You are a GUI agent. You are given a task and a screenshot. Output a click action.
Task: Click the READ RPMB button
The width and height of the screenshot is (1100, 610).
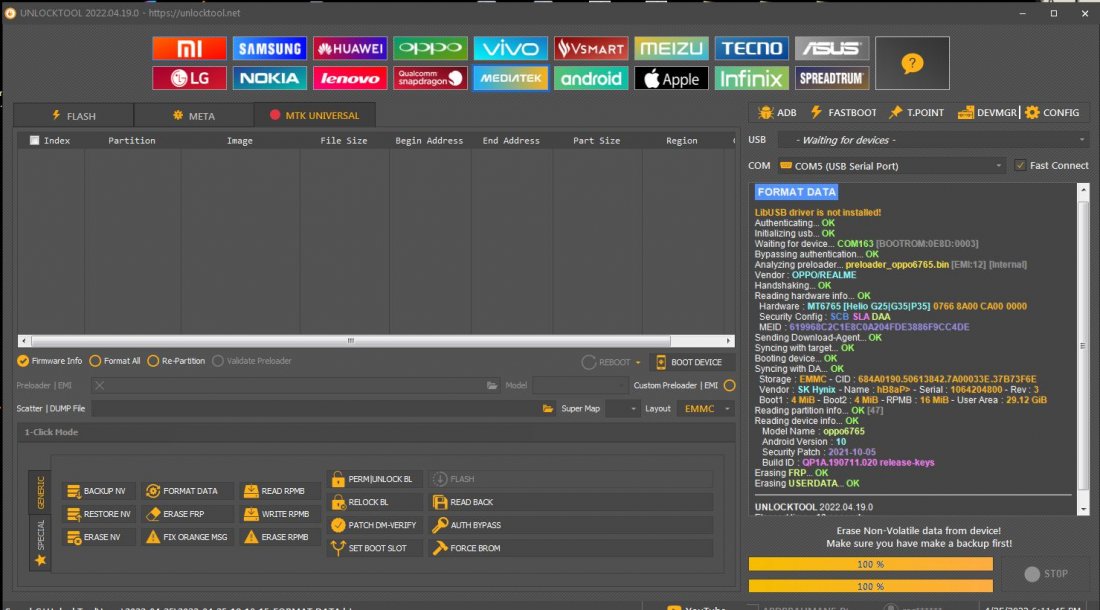point(279,491)
